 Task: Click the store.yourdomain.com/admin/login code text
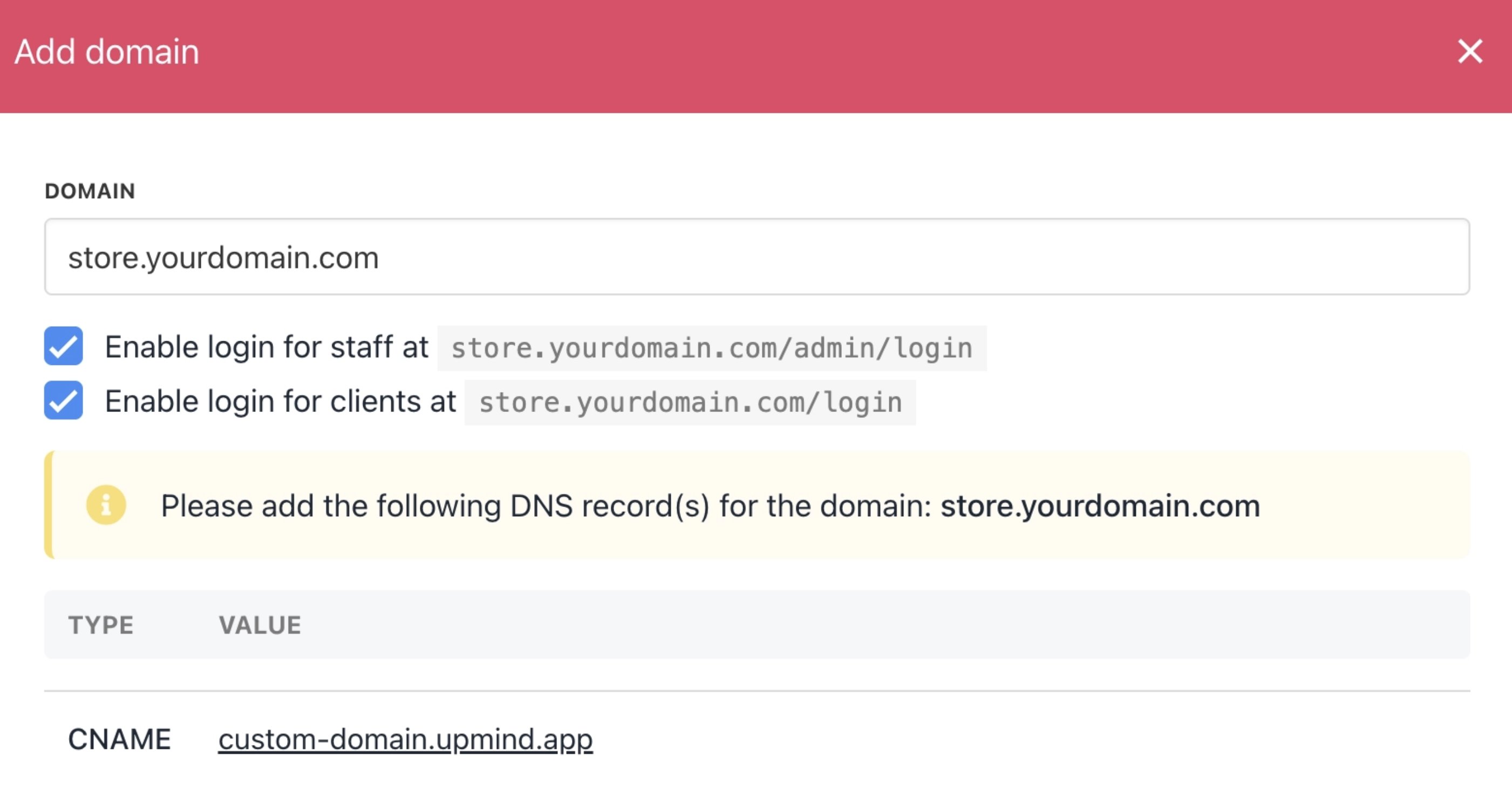tap(711, 348)
